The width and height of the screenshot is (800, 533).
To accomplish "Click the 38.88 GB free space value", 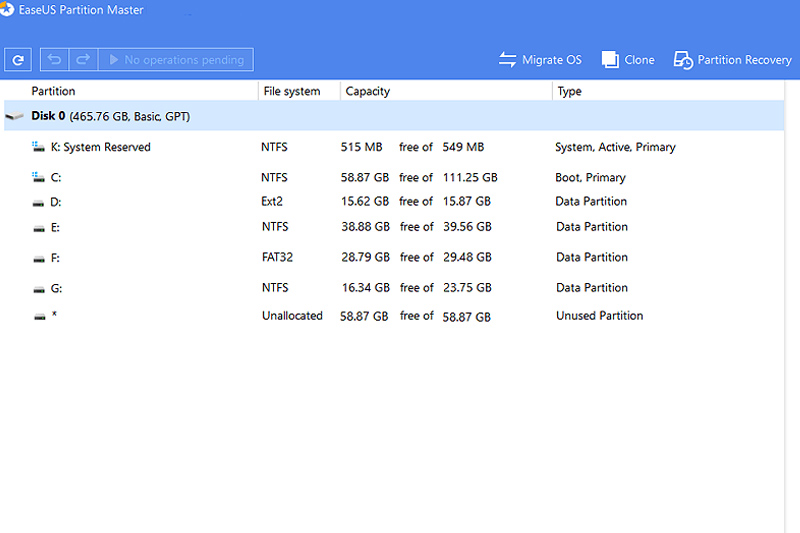I will [x=365, y=226].
